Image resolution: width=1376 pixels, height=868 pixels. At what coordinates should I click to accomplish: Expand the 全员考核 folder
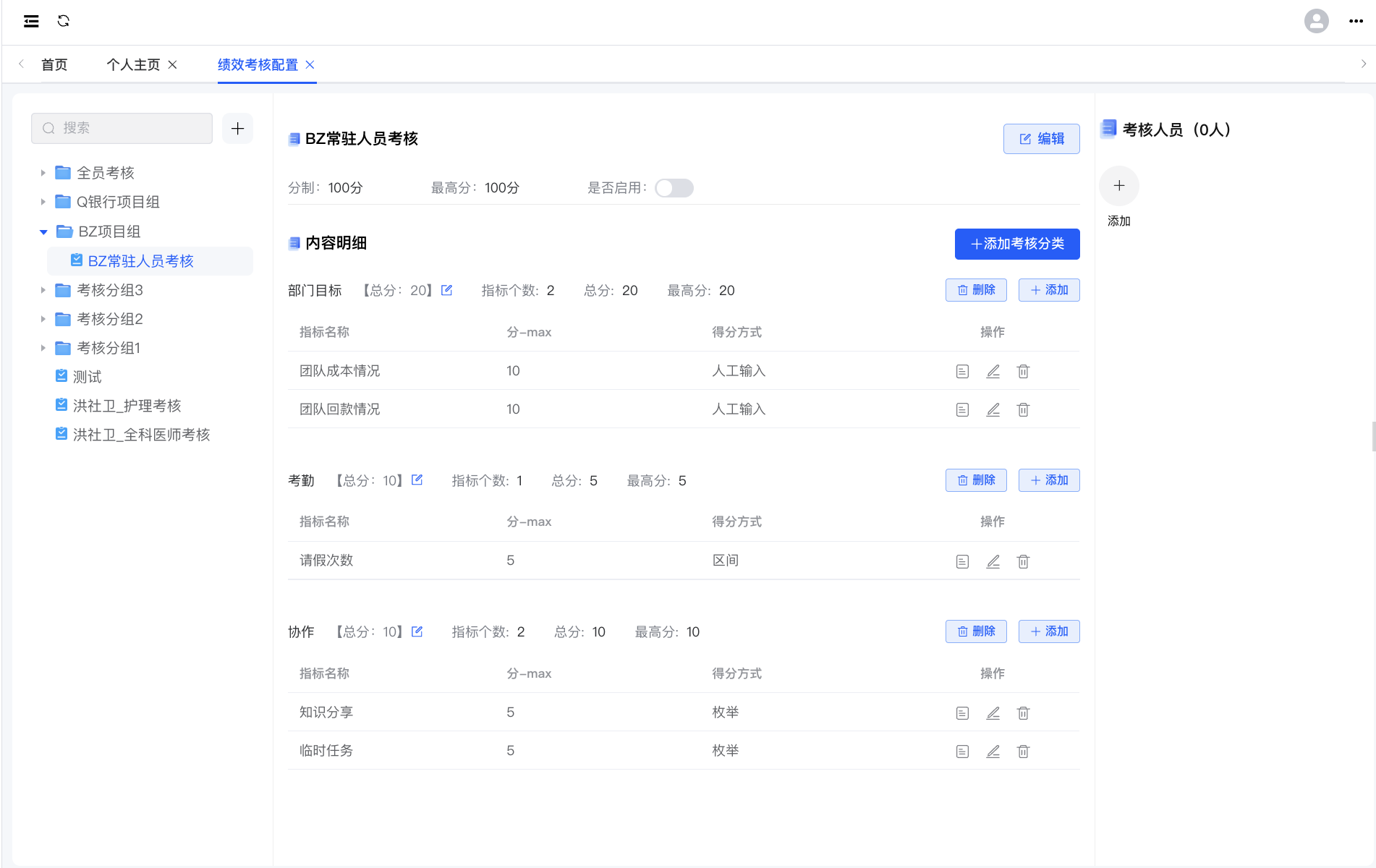click(x=43, y=173)
